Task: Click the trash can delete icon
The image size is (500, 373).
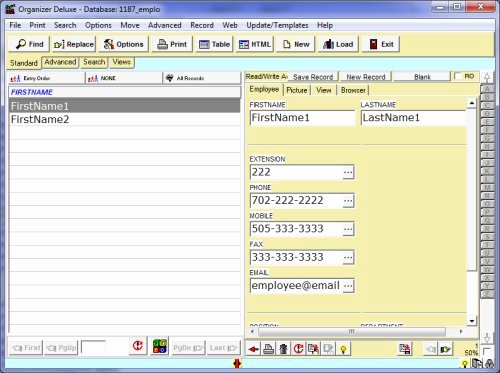Action: coord(283,349)
